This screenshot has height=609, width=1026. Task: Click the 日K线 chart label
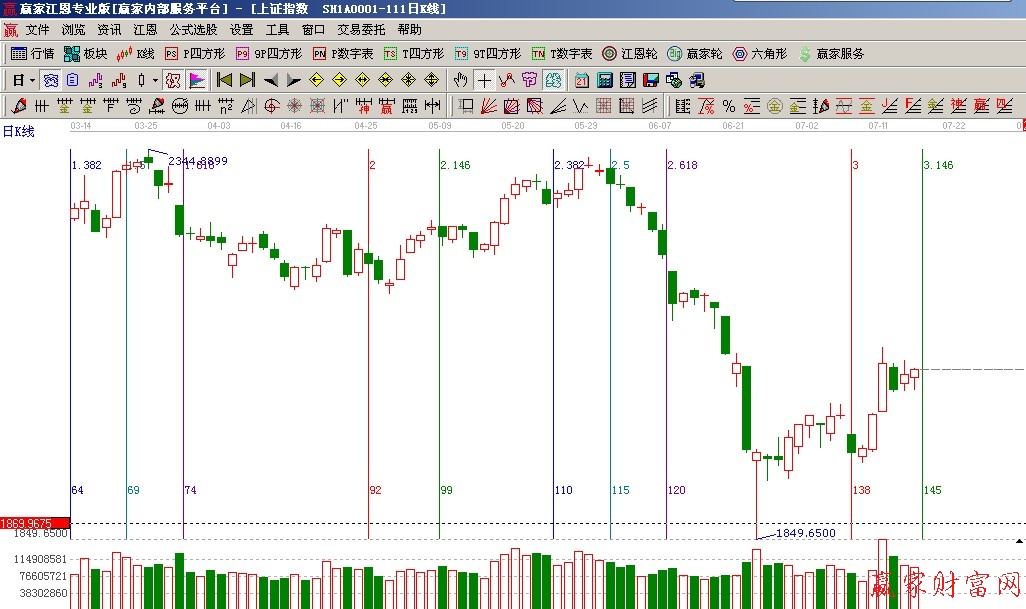[x=18, y=131]
